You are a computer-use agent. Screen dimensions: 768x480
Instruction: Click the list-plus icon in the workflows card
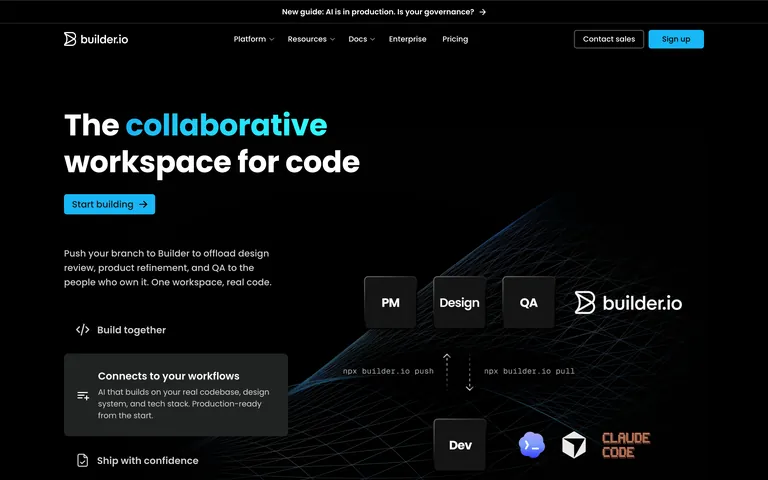83,395
